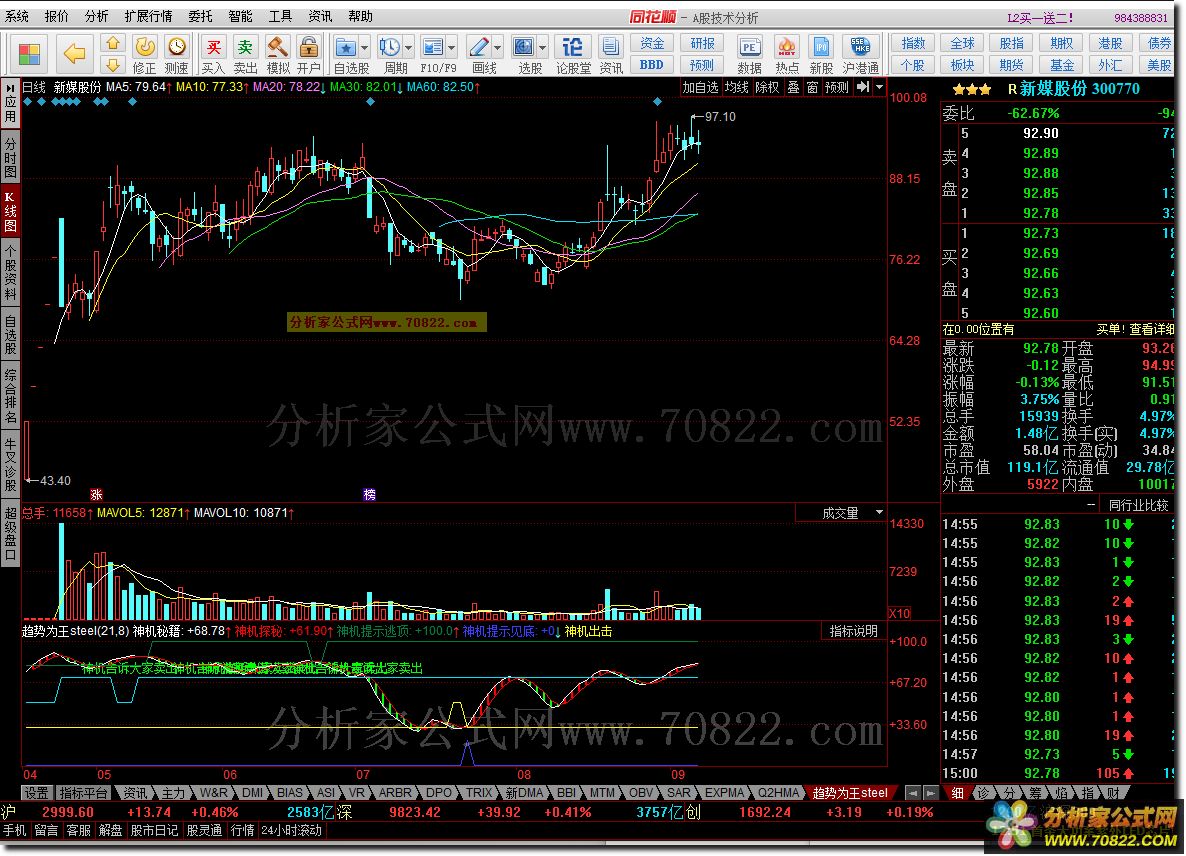Open the 系统 menu
Image resolution: width=1186 pixels, height=856 pixels.
(x=17, y=16)
